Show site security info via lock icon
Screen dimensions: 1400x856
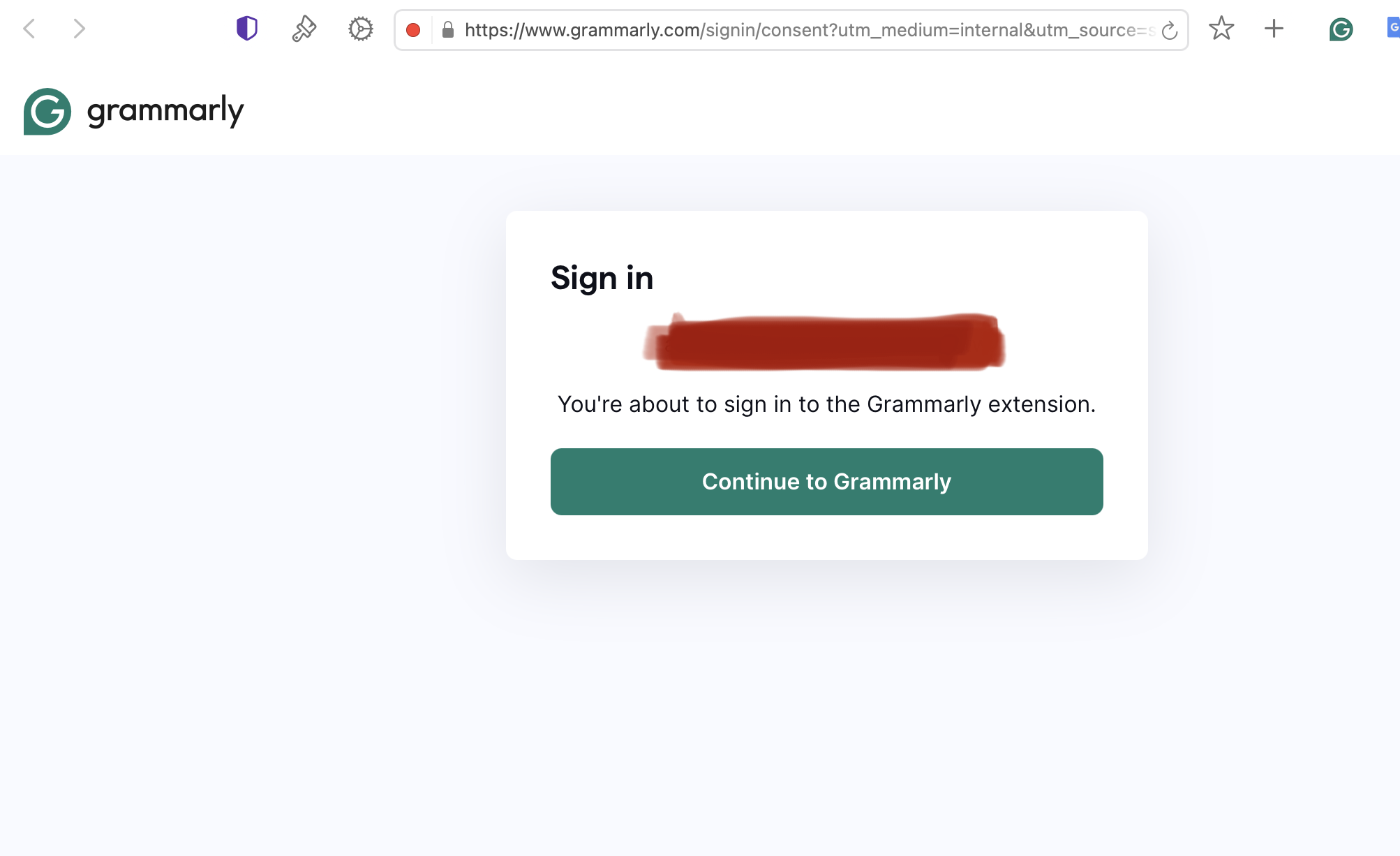[x=448, y=30]
